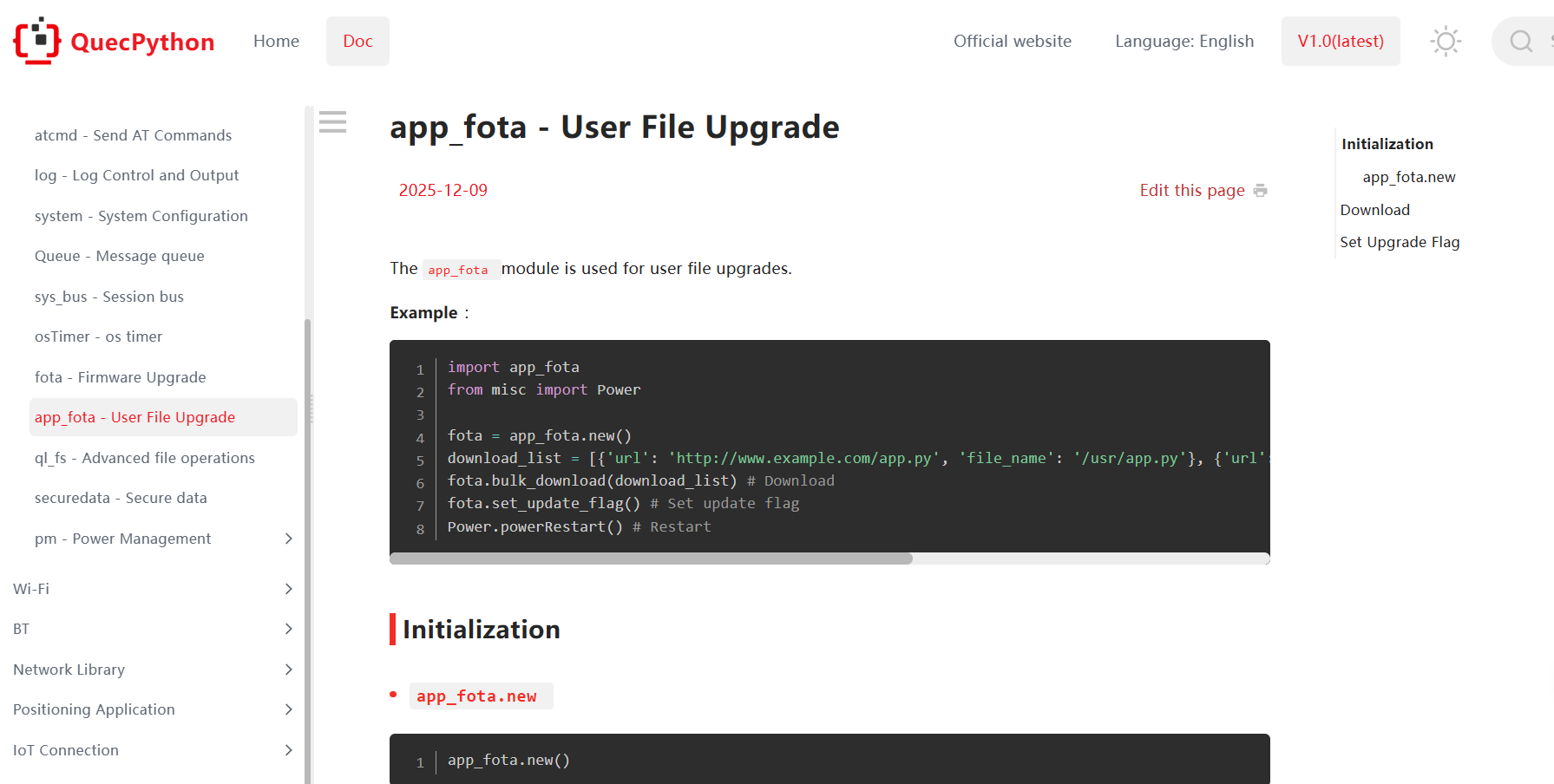This screenshot has width=1554, height=784.
Task: Go to the Home tab
Action: 276,41
